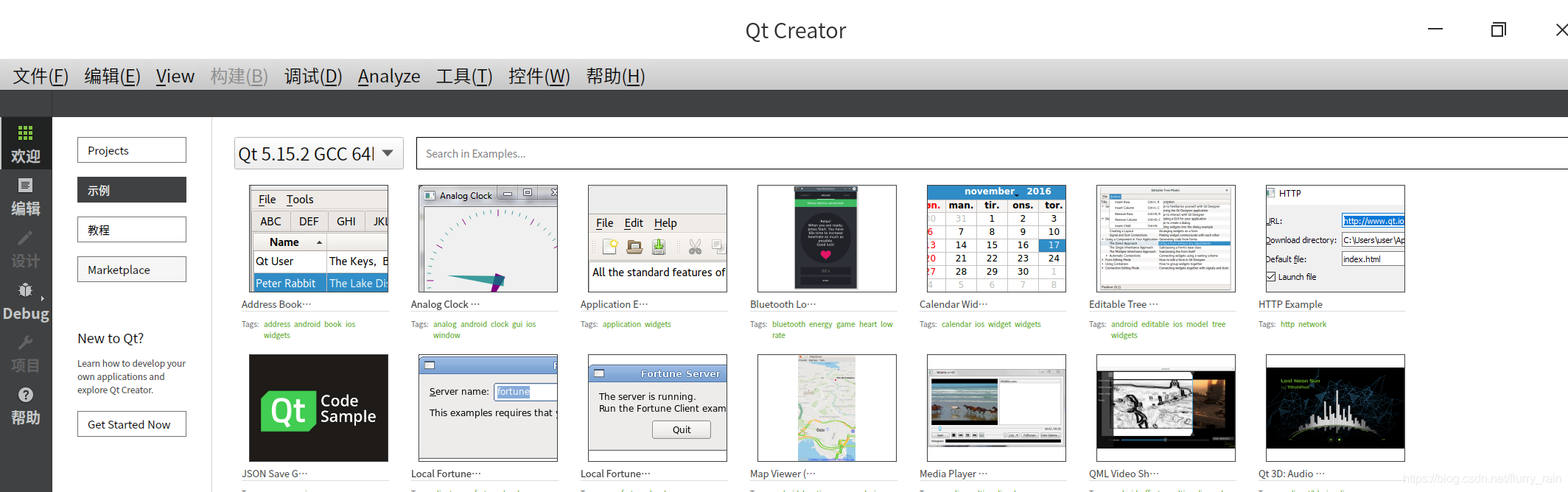Open the 文件(F) menu

pyautogui.click(x=41, y=76)
